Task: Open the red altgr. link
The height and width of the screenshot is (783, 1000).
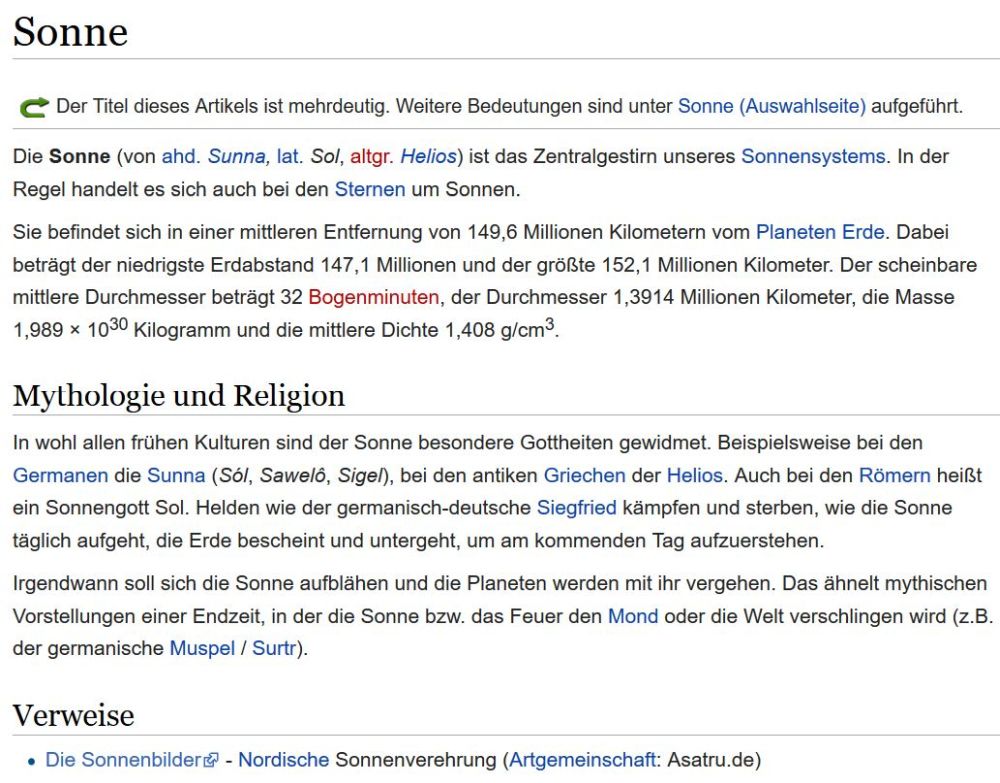Action: click(372, 156)
